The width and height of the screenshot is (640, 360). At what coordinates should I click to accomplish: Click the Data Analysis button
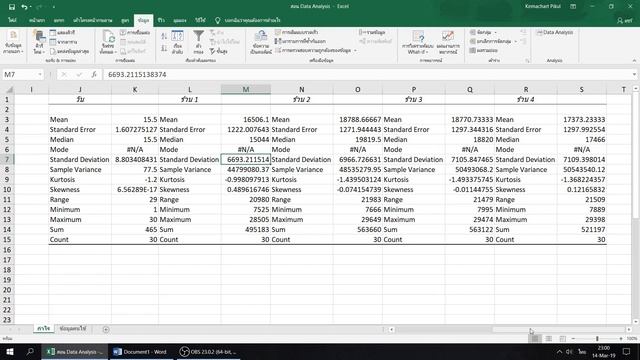[x=554, y=32]
